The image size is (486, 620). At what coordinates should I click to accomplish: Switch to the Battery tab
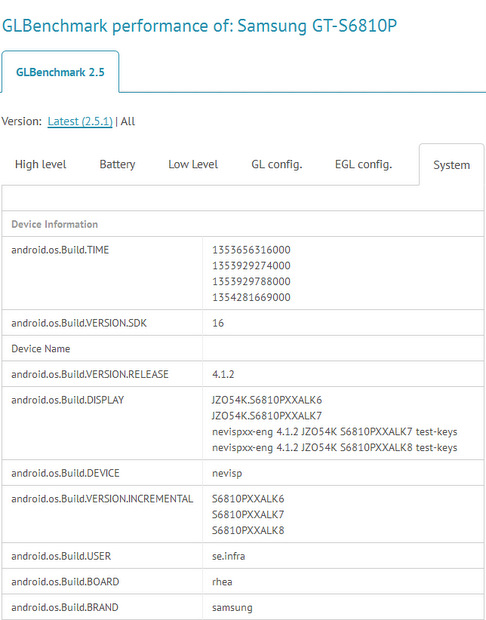click(117, 164)
